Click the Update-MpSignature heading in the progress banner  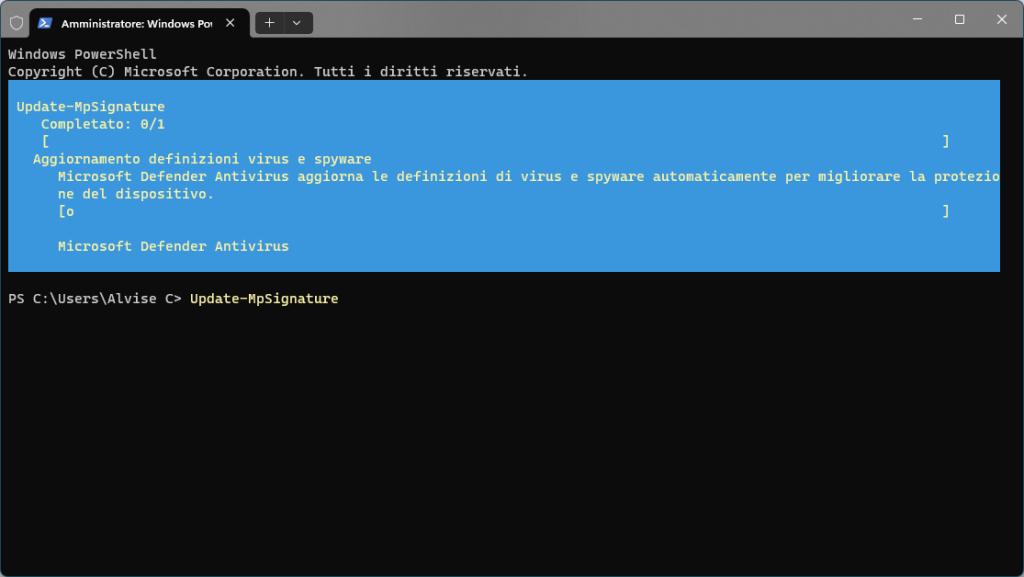click(x=91, y=106)
